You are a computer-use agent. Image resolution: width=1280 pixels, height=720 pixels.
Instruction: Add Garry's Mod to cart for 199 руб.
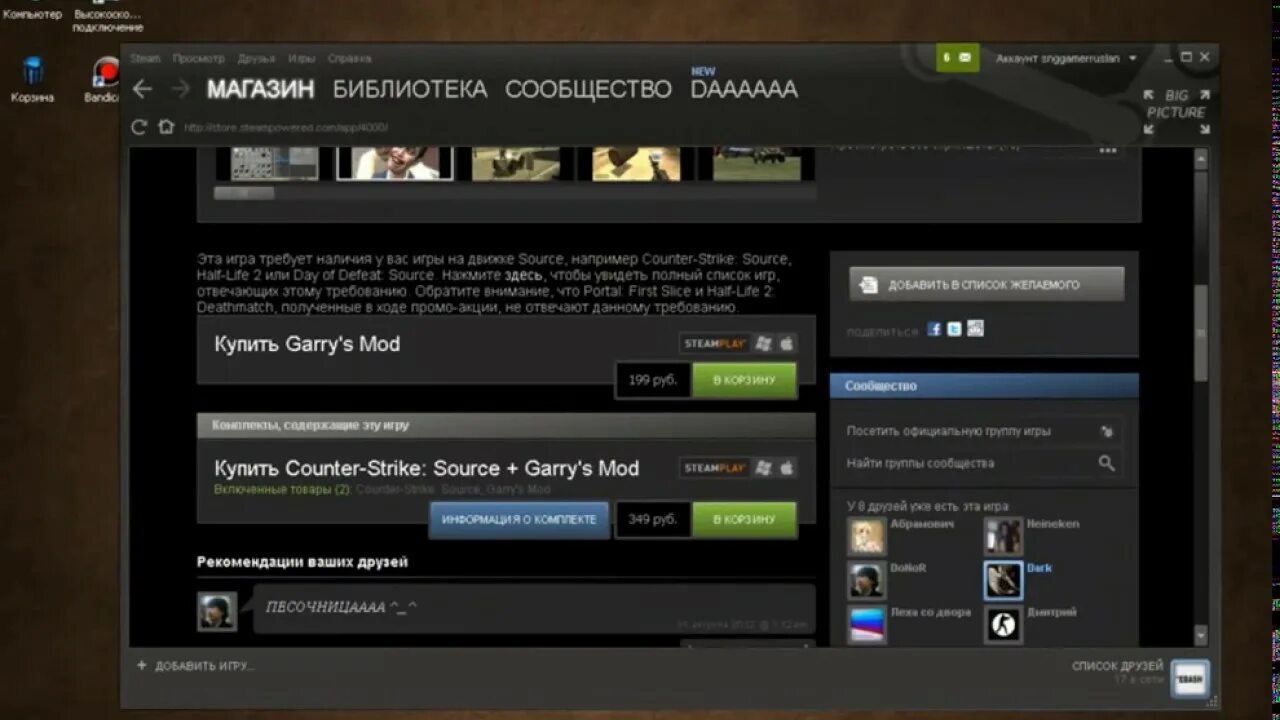click(744, 380)
